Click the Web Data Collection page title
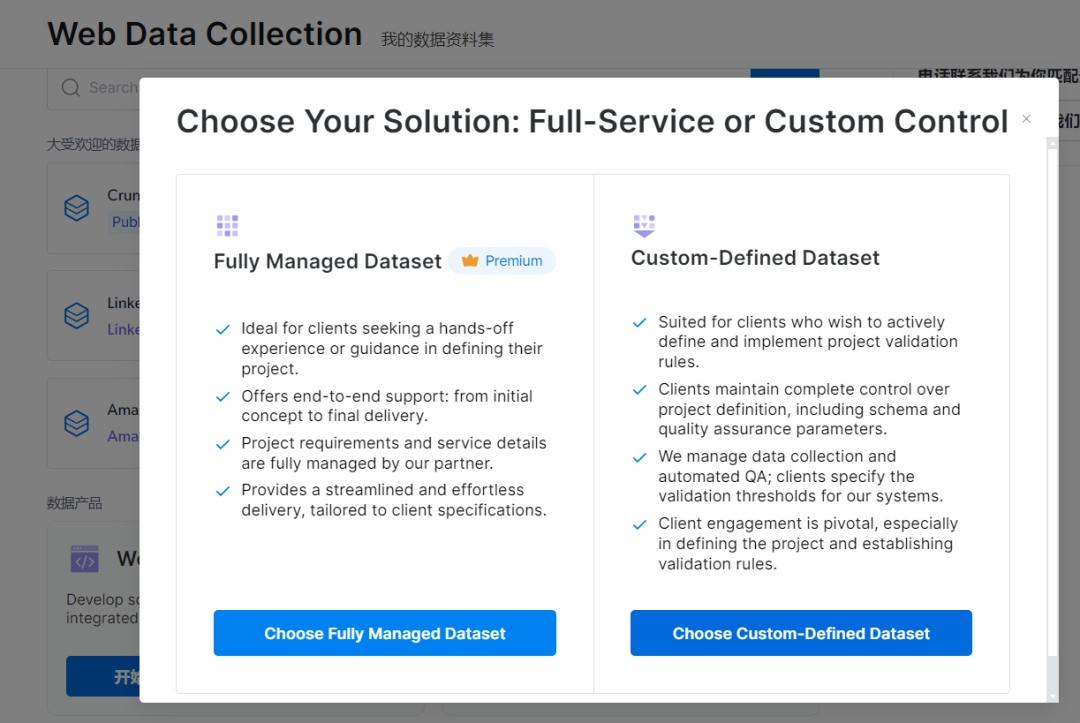This screenshot has height=723, width=1080. click(x=205, y=34)
